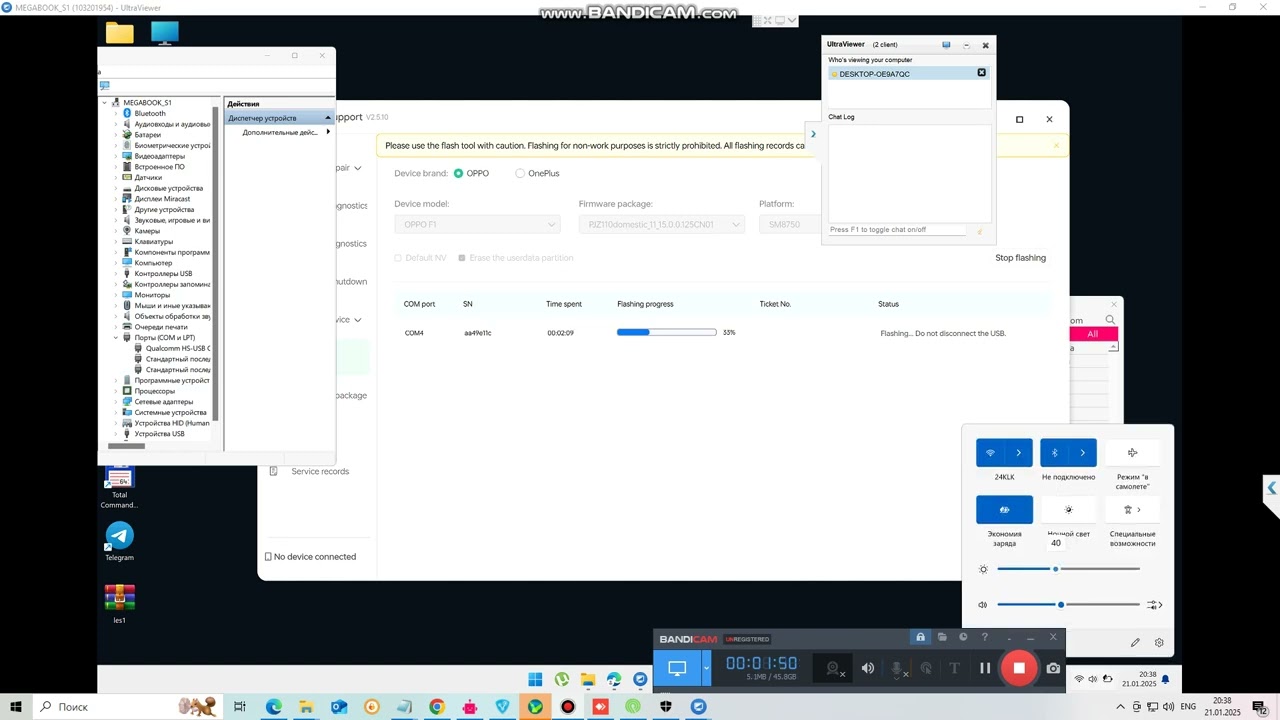The width and height of the screenshot is (1280, 720).
Task: Open Bandicam recording mode dropdown arrow
Action: tap(706, 668)
